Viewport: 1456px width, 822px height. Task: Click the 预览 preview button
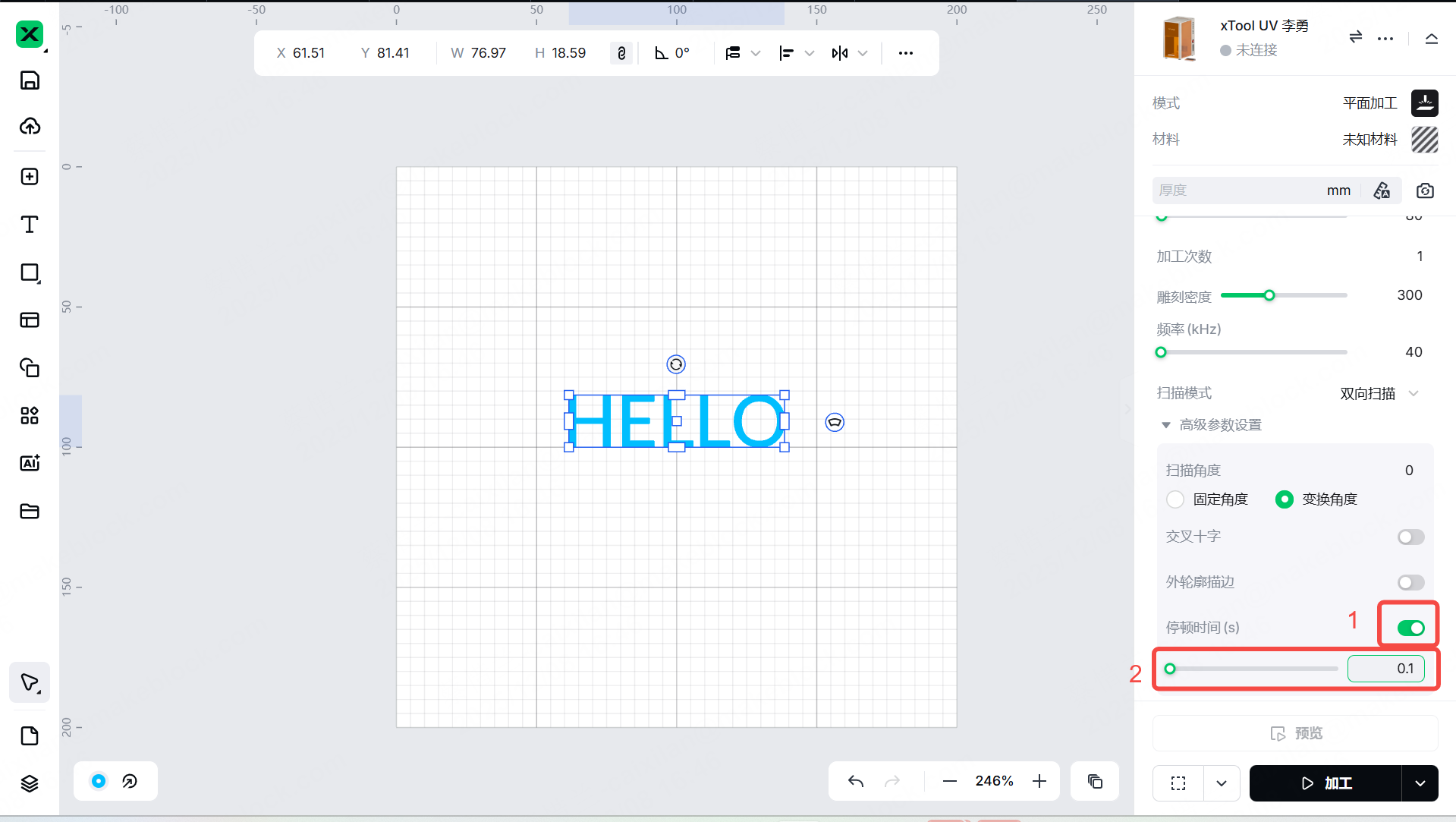coord(1295,733)
